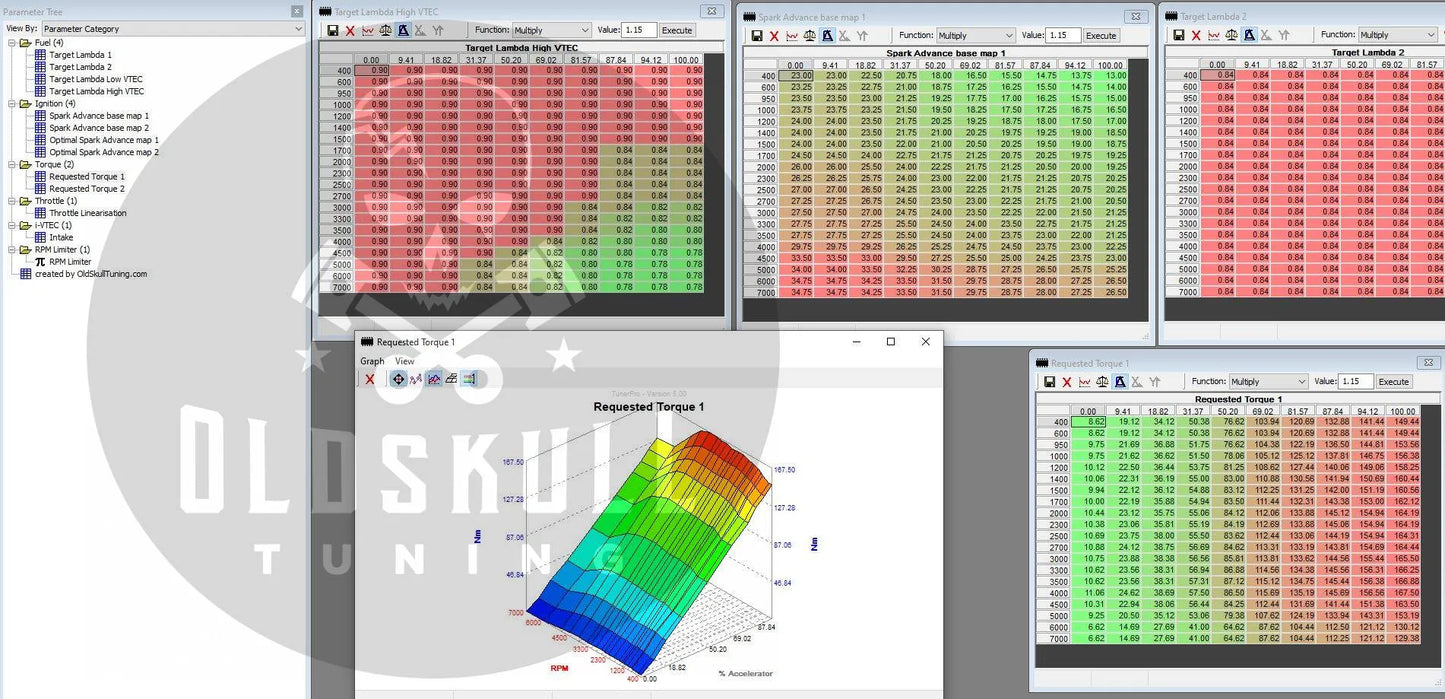The height and width of the screenshot is (699, 1445).
Task: Click the balance scale icon in Requested Torque table toolbar
Action: pyautogui.click(x=1102, y=382)
